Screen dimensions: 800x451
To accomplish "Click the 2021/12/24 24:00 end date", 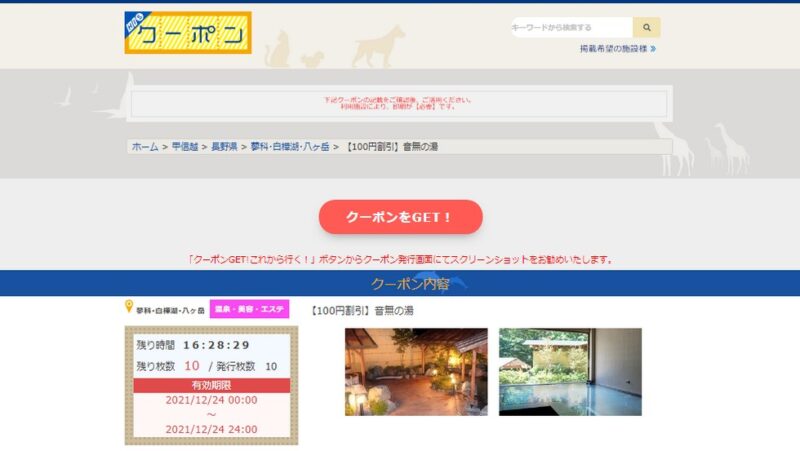I will [x=211, y=430].
